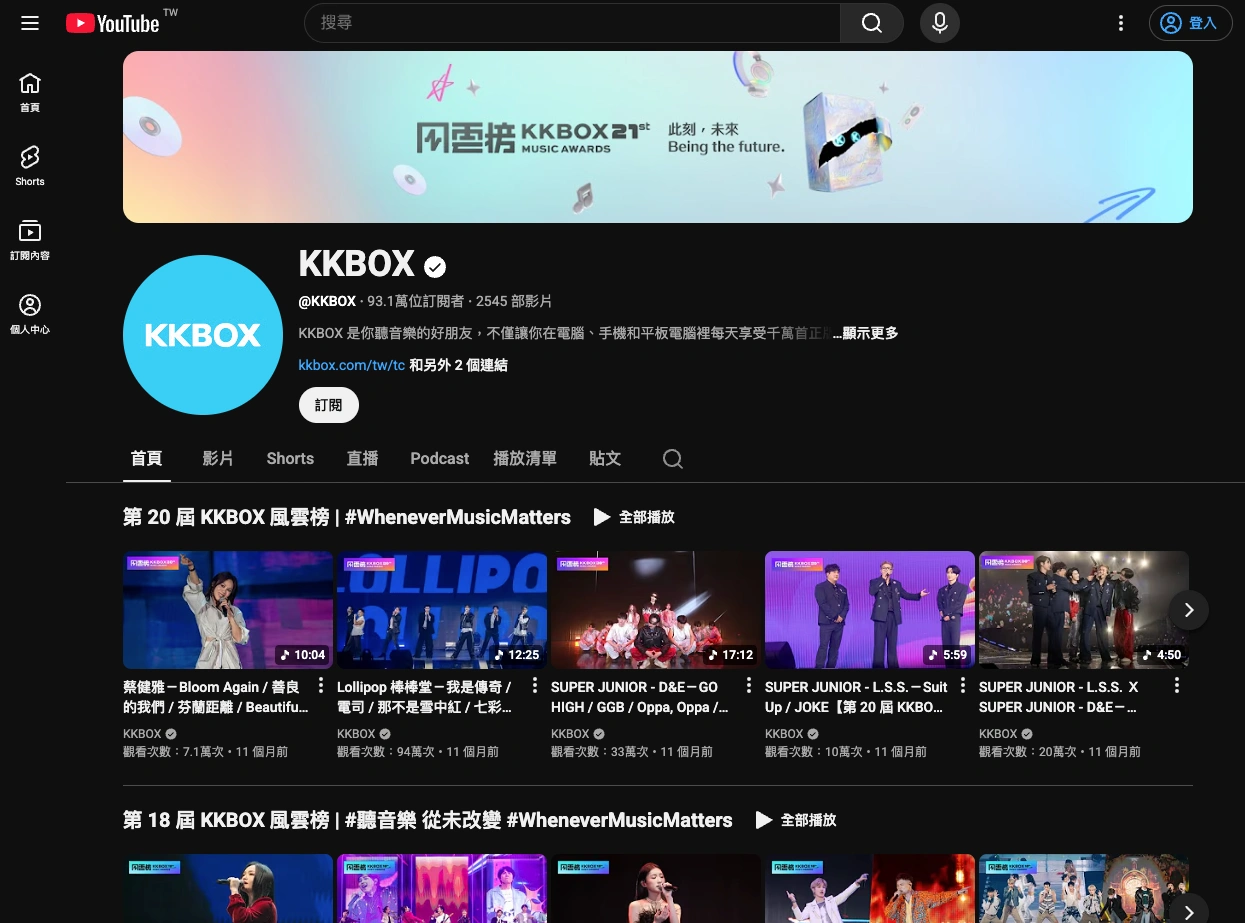Expand the channel description with 顯示更多

865,333
